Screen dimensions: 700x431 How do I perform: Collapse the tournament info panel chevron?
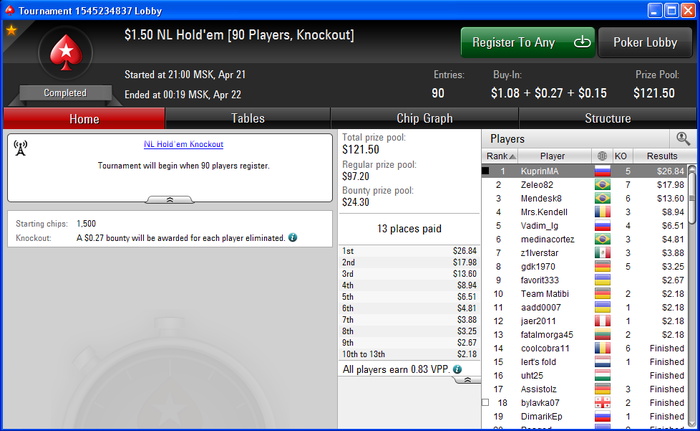(x=170, y=200)
